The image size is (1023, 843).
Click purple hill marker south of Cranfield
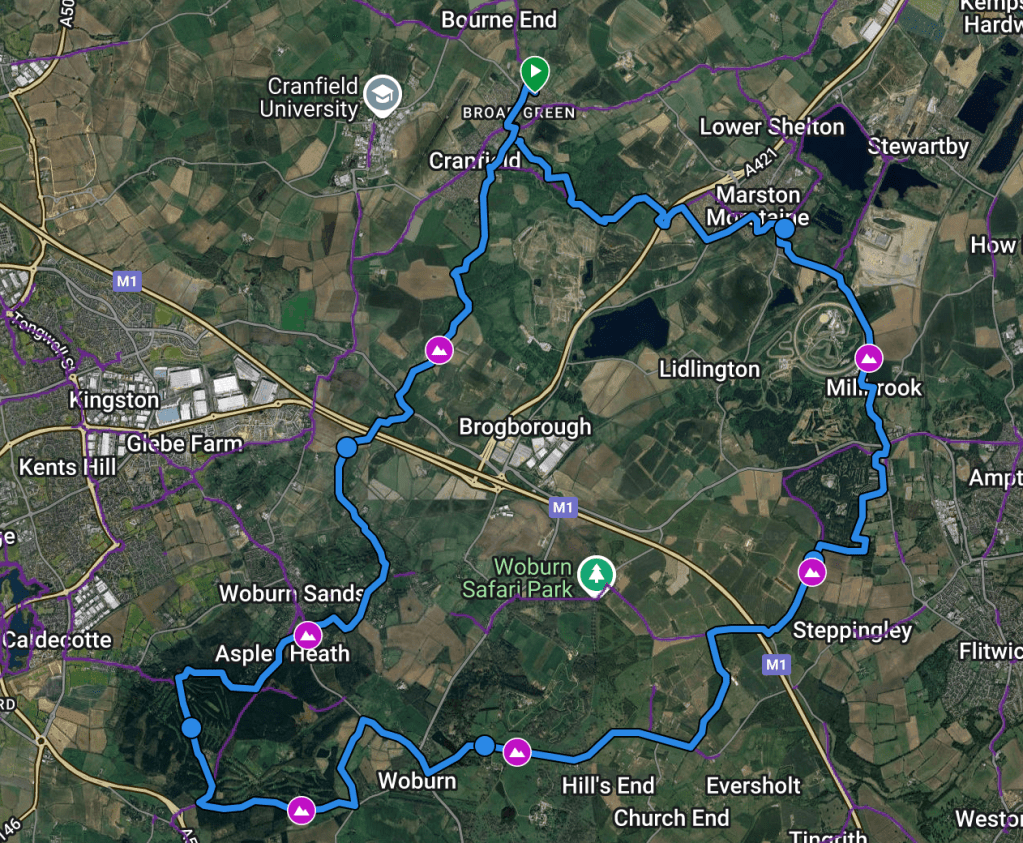pyautogui.click(x=439, y=350)
